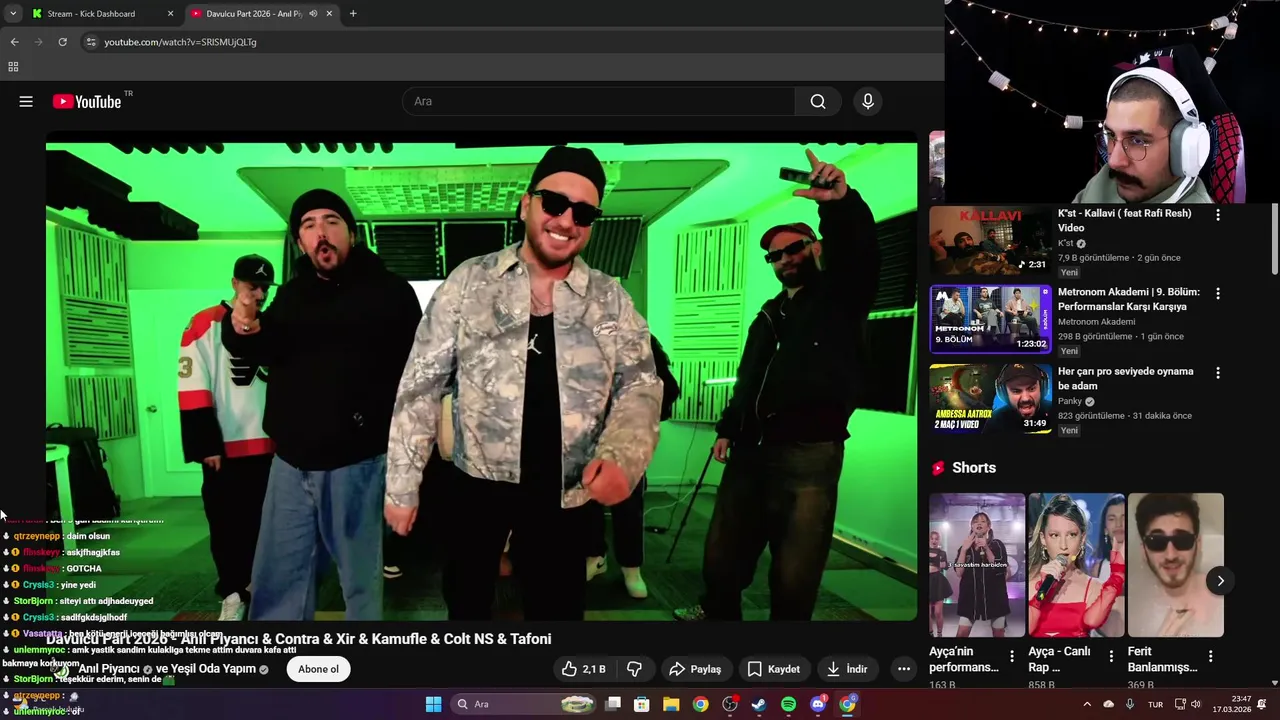
Task: Subscribe using the Abone ol button
Action: pyautogui.click(x=318, y=669)
